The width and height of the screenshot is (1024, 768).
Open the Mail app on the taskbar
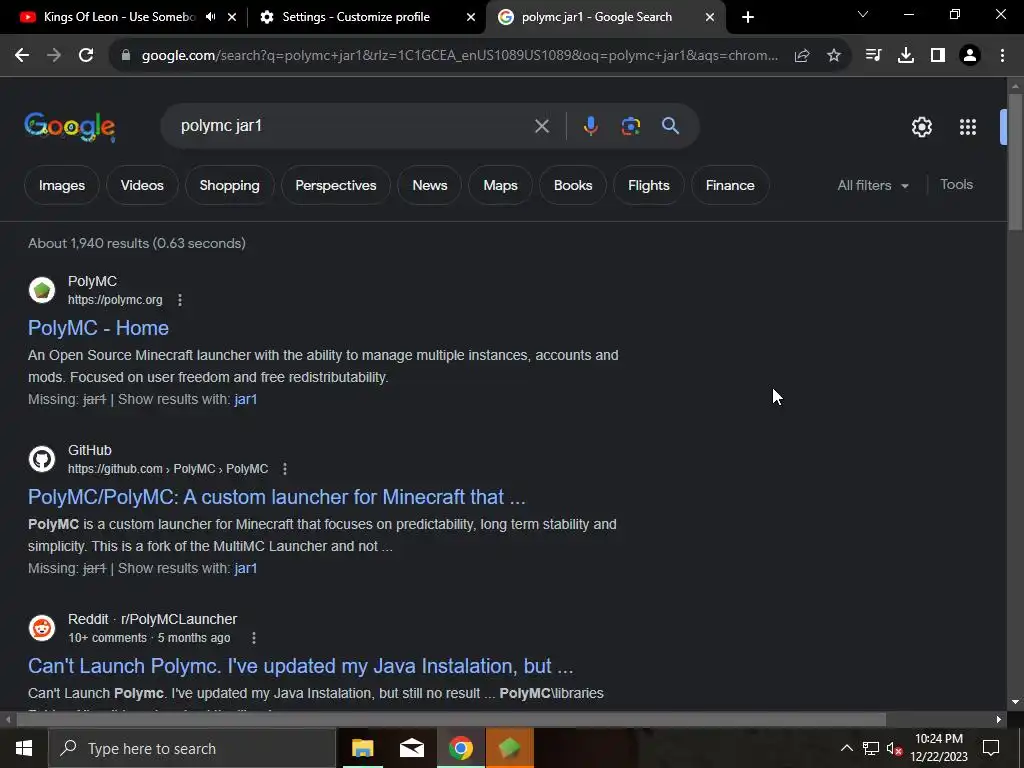411,748
